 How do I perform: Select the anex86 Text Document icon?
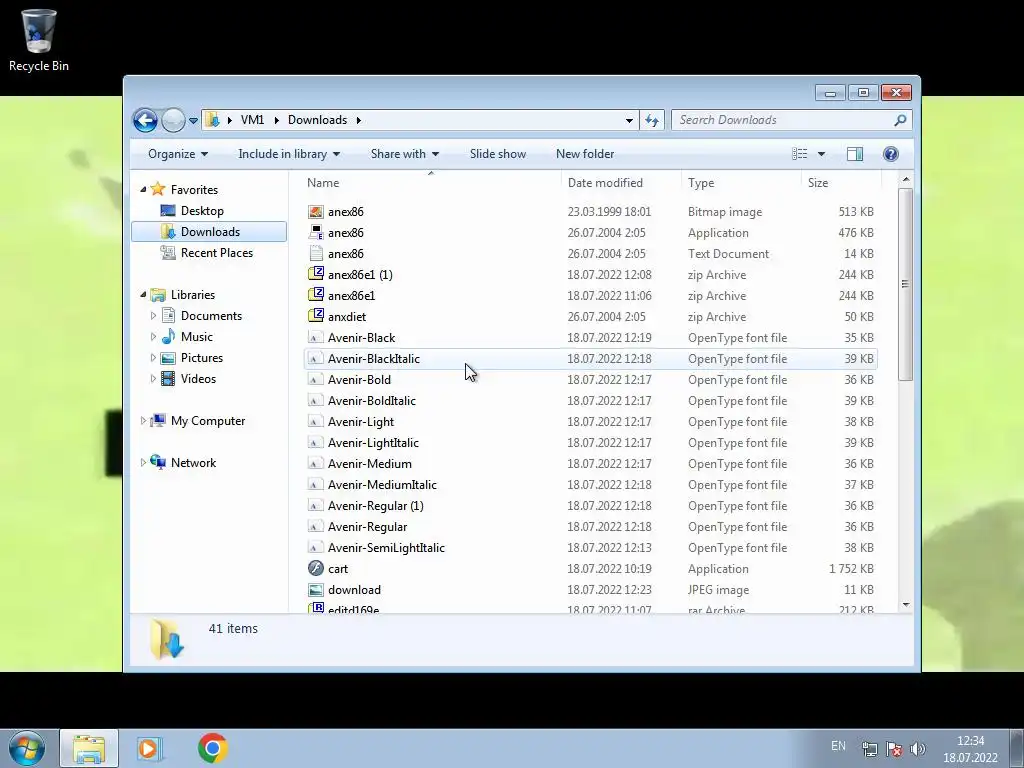click(x=315, y=253)
